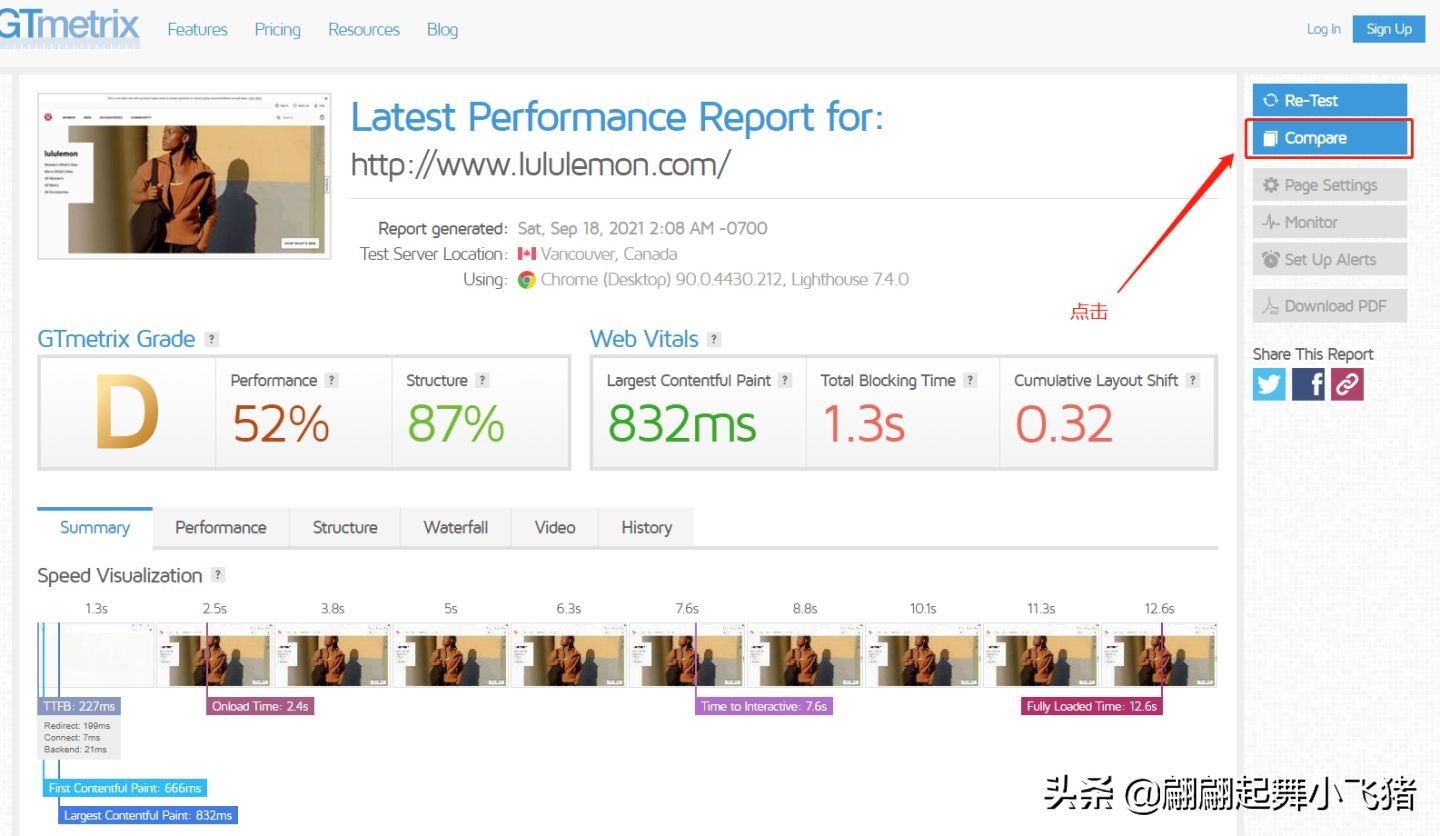Image resolution: width=1440 pixels, height=836 pixels.
Task: Open the Pricing page
Action: coord(277,29)
